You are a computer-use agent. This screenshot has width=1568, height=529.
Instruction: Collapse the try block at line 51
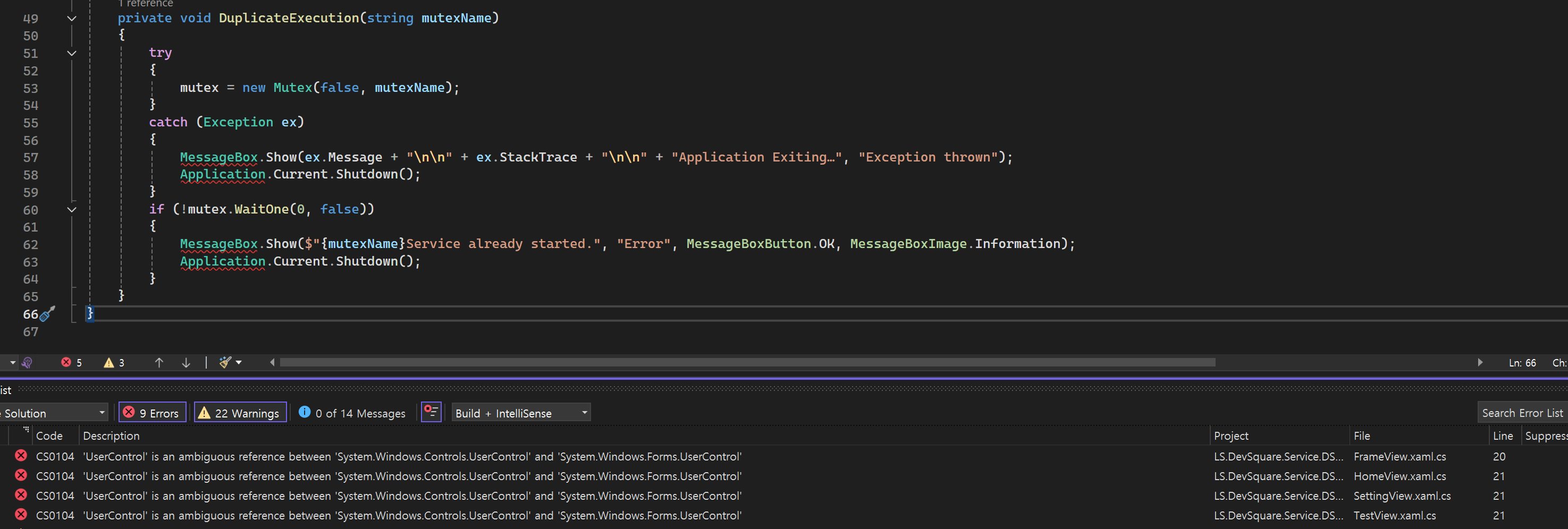pyautogui.click(x=71, y=54)
